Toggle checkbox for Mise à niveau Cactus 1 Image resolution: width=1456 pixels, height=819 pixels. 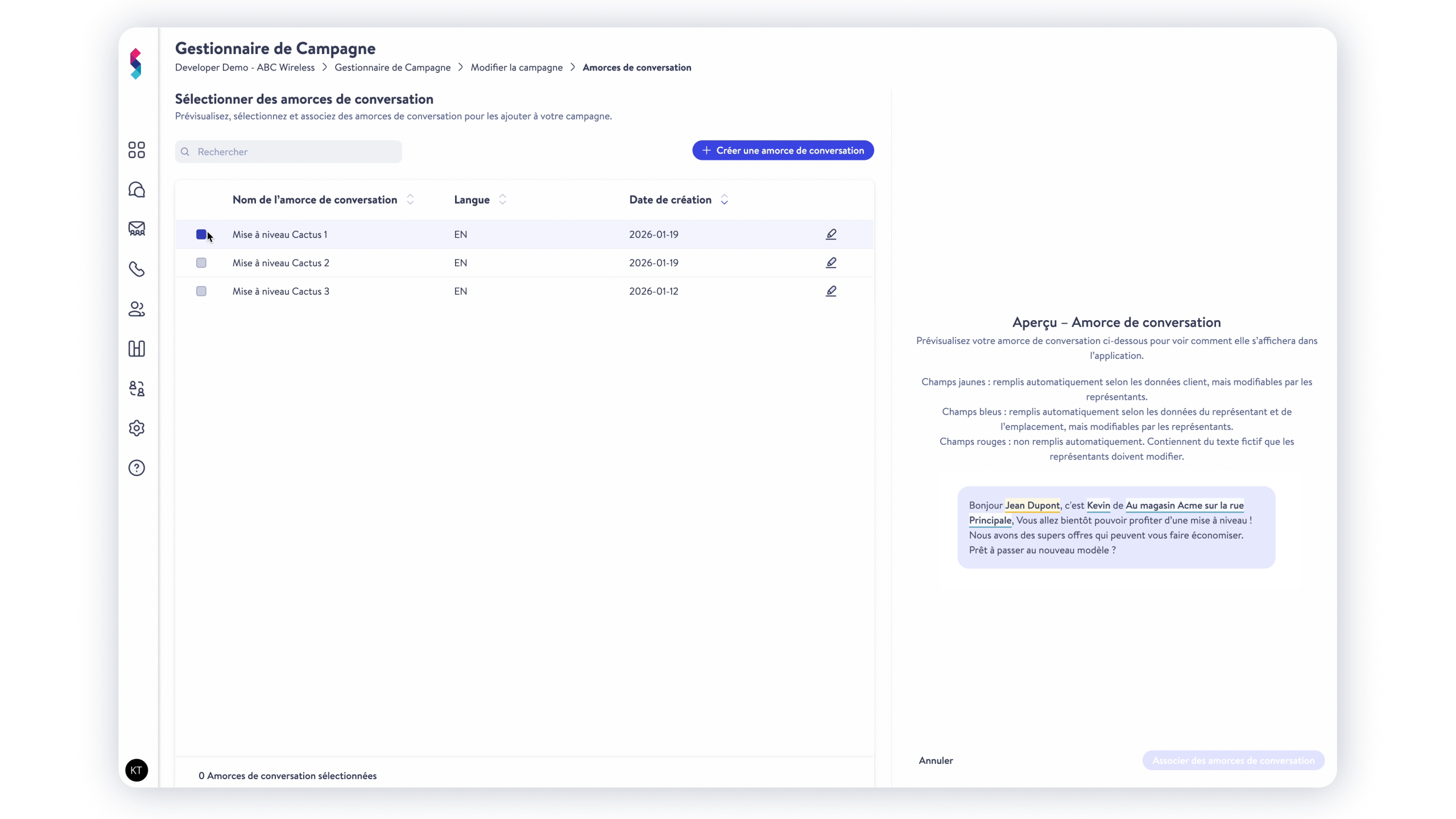pyautogui.click(x=201, y=234)
